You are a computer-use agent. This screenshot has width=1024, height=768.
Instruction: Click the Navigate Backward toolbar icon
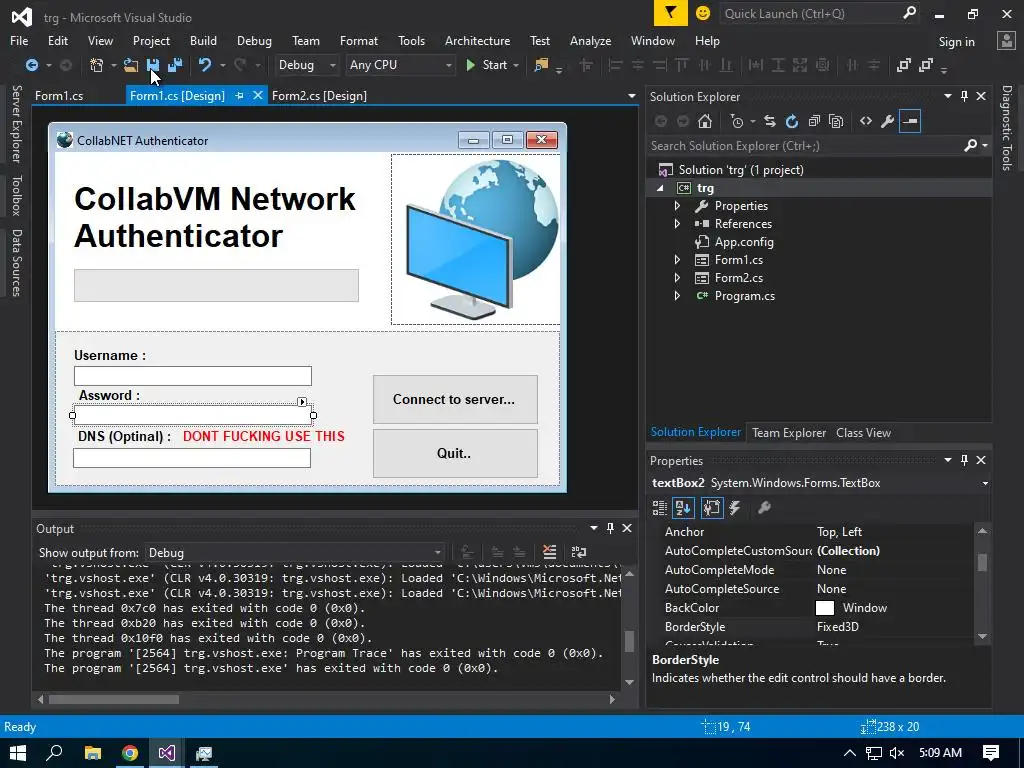pyautogui.click(x=31, y=65)
